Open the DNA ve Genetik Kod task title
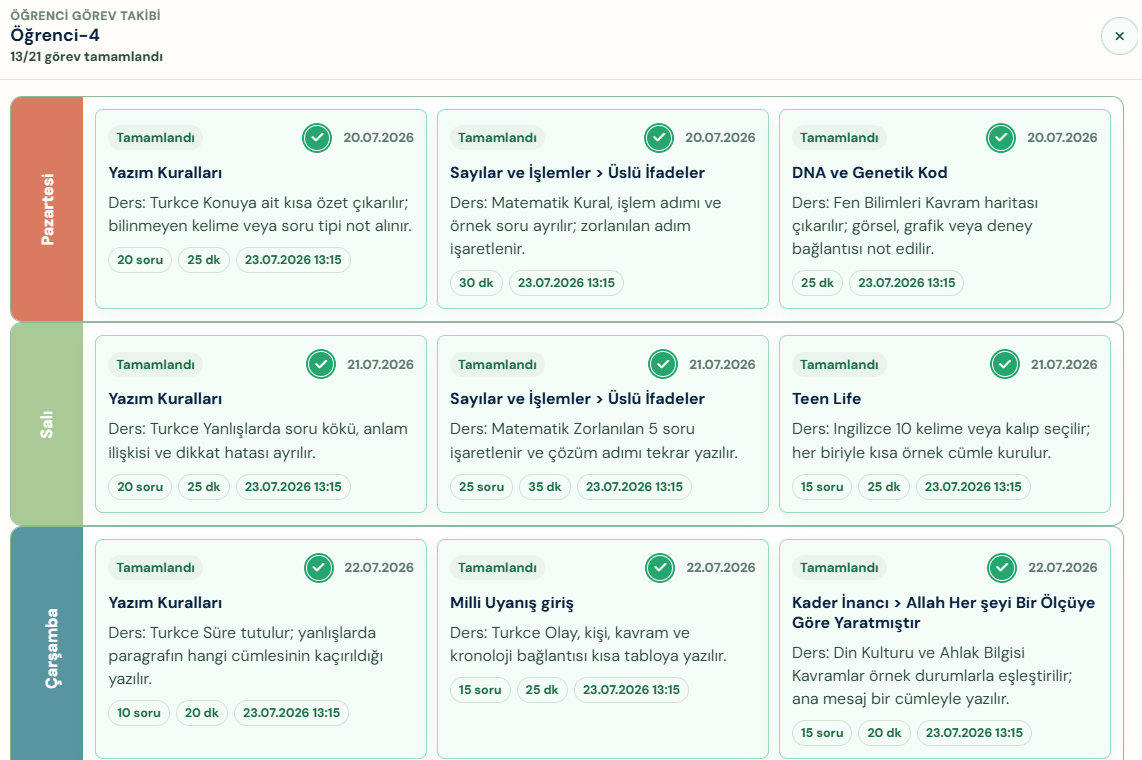1142x760 pixels. [870, 173]
